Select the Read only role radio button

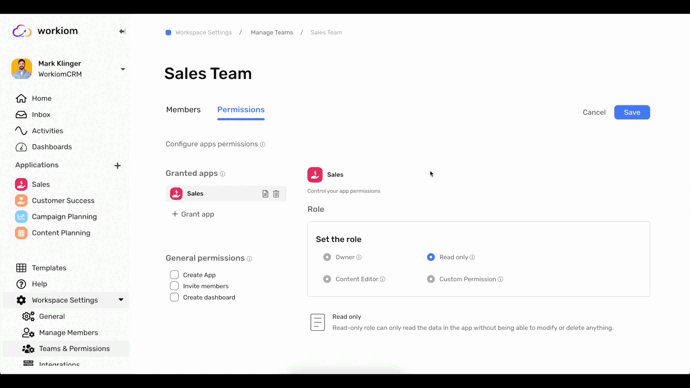click(431, 257)
